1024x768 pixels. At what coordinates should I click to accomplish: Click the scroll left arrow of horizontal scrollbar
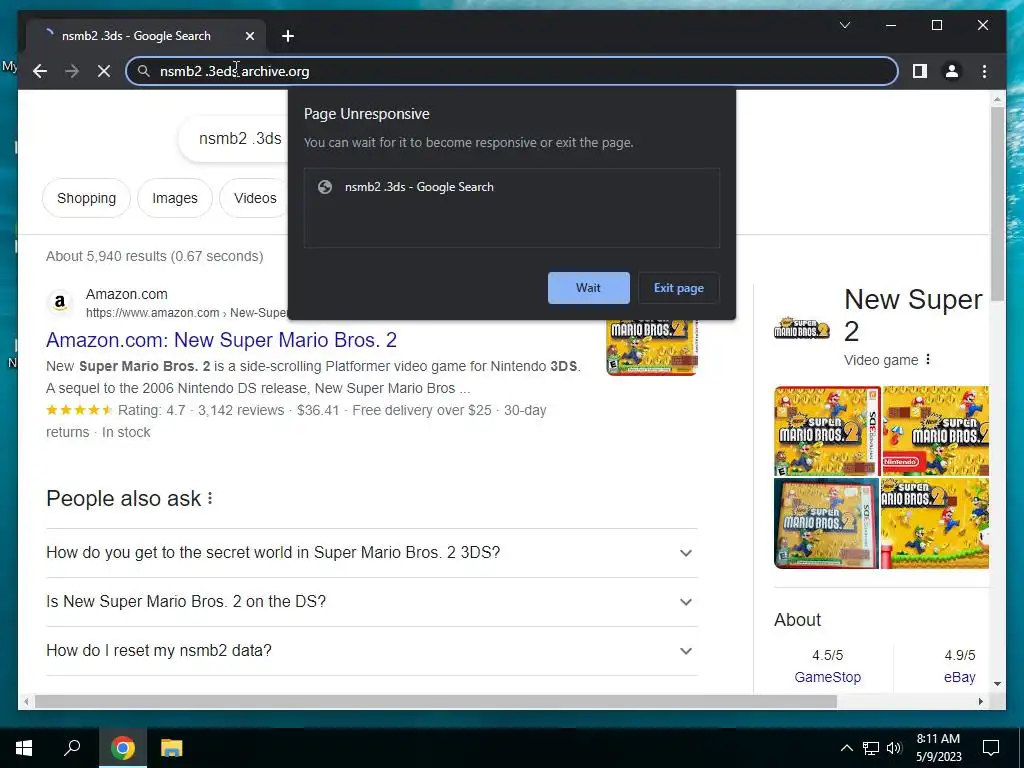click(x=25, y=701)
